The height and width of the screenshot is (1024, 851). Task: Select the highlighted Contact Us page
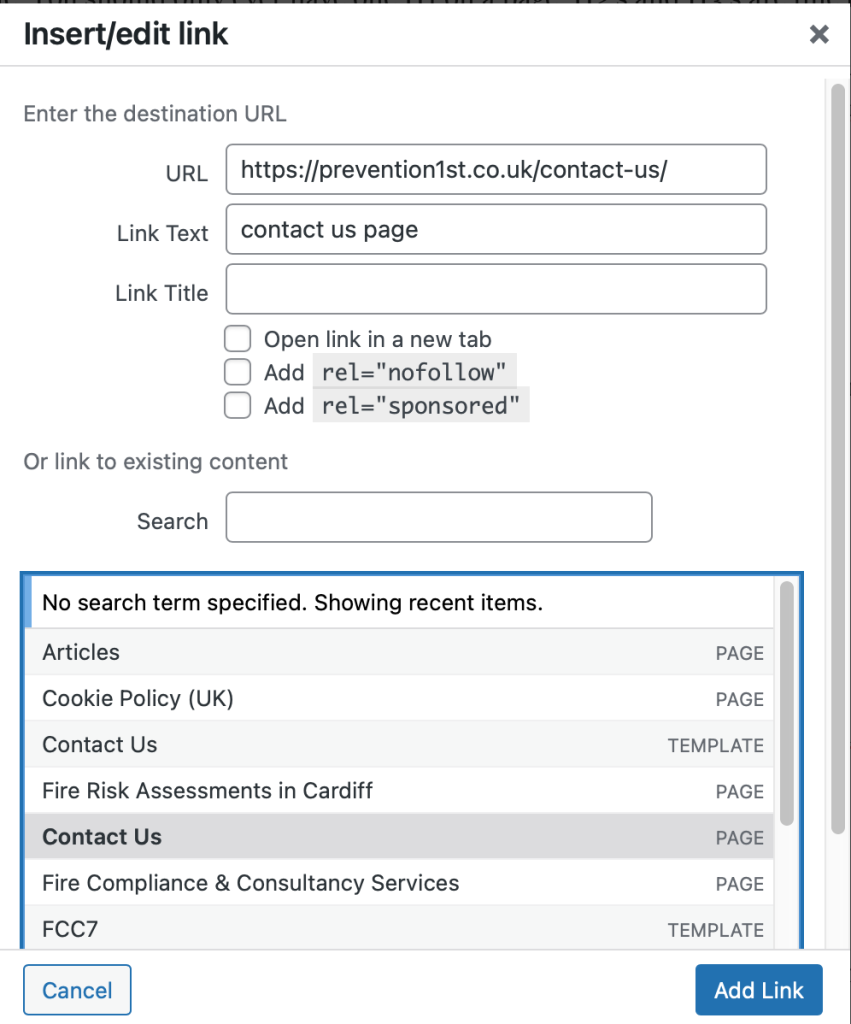(x=400, y=837)
